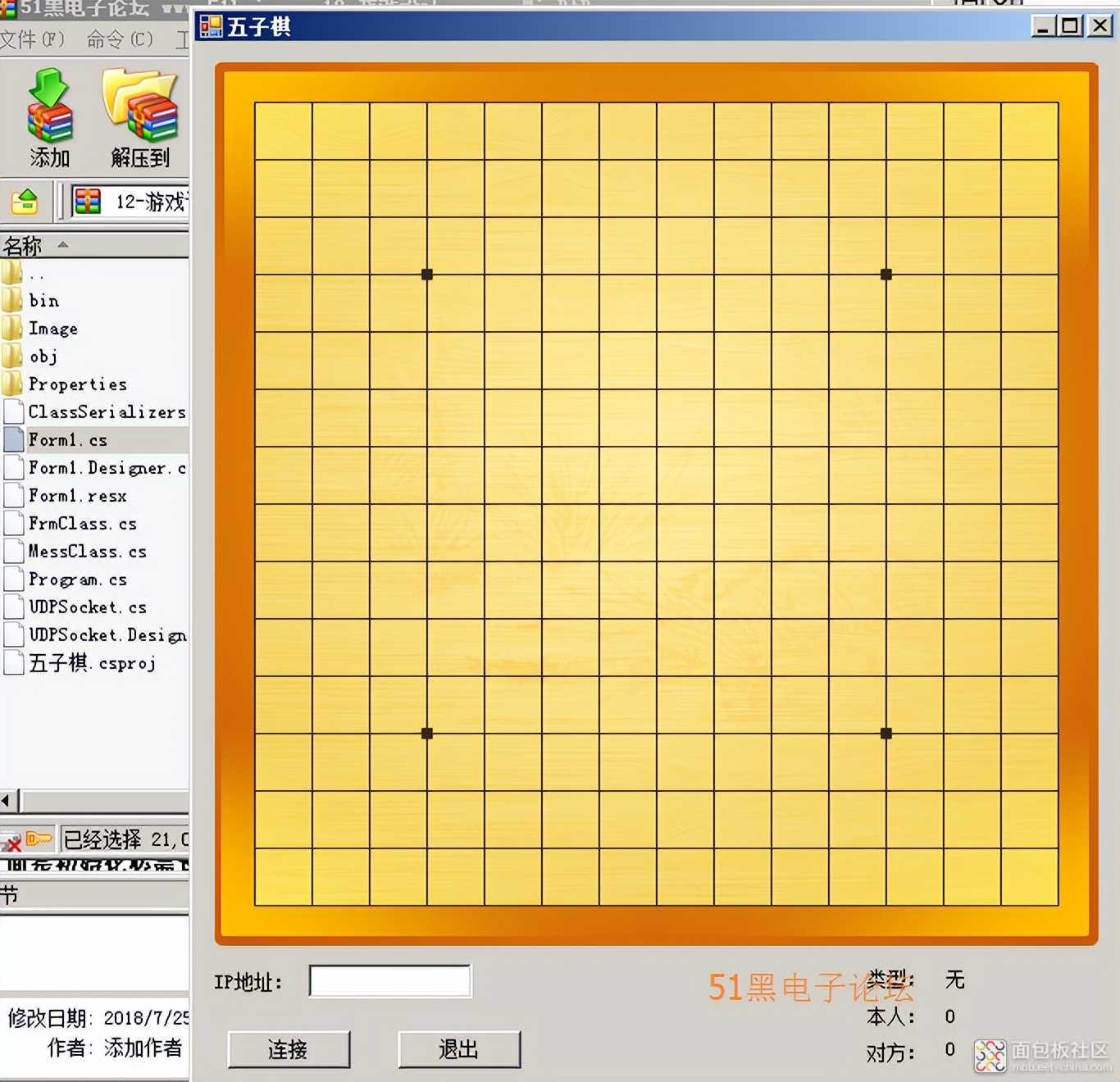Click the top-left star point on the board
The image size is (1120, 1082).
[x=427, y=275]
